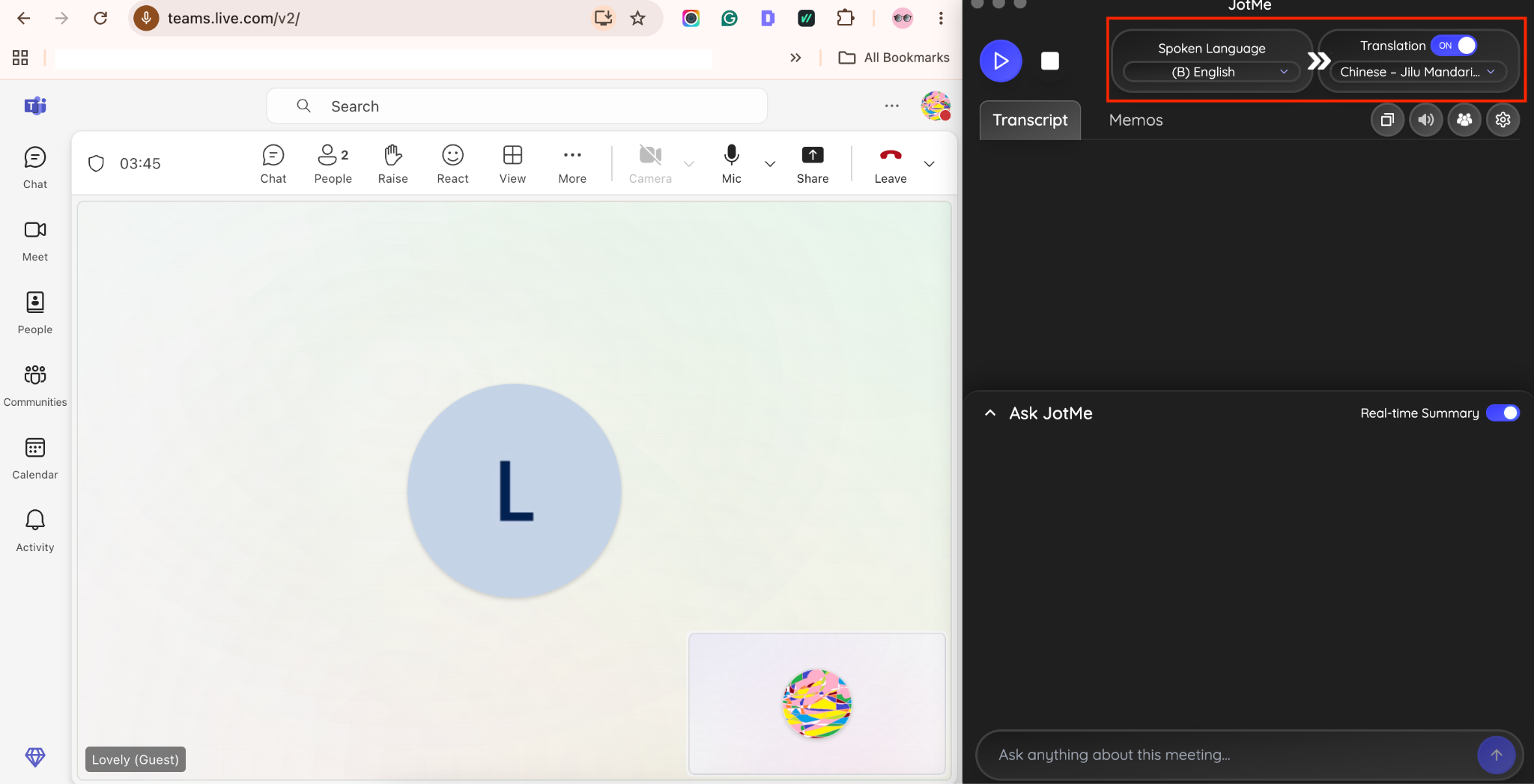Reload the Teams page

(x=100, y=18)
